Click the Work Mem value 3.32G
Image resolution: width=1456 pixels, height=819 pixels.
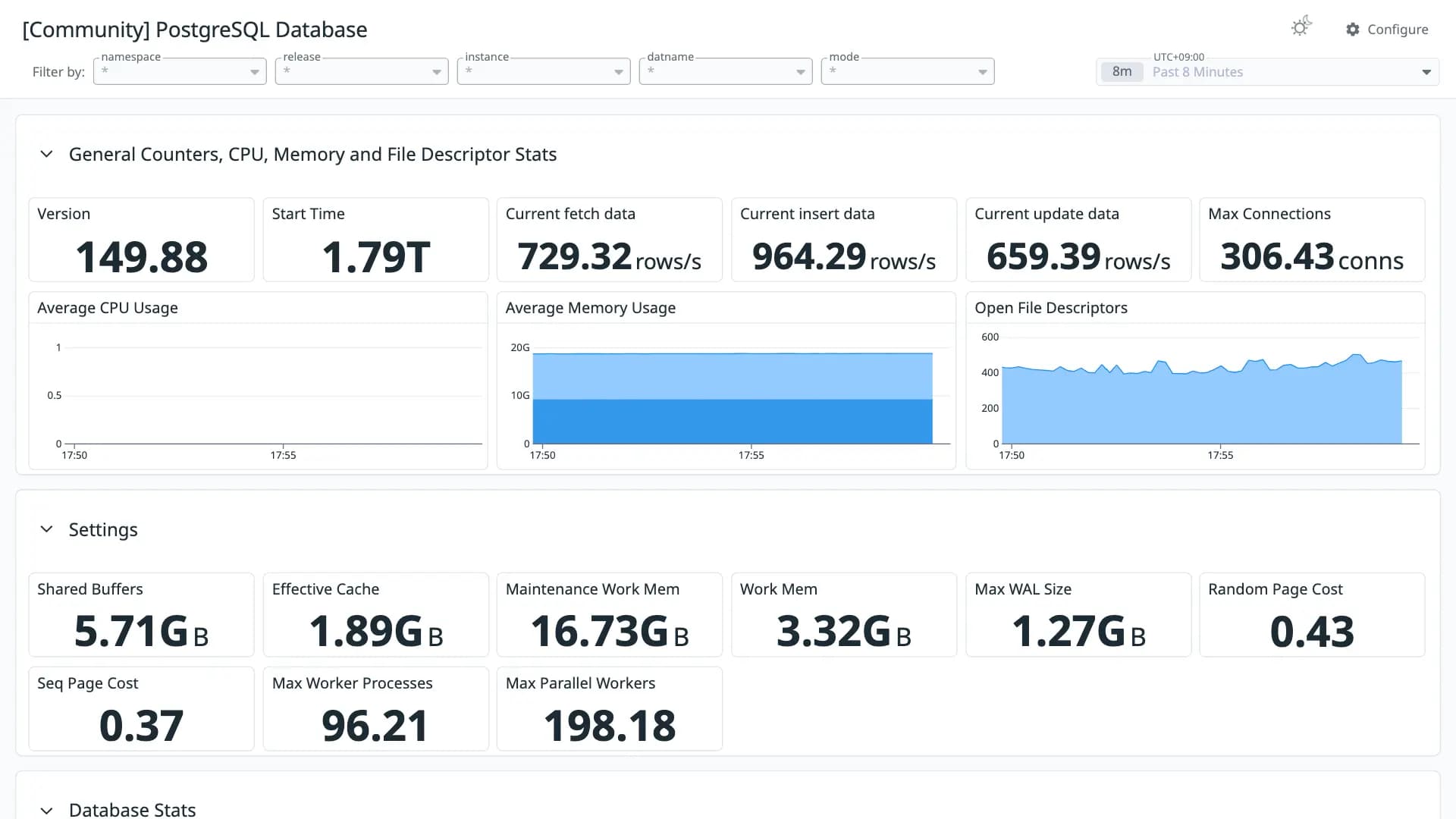point(833,632)
